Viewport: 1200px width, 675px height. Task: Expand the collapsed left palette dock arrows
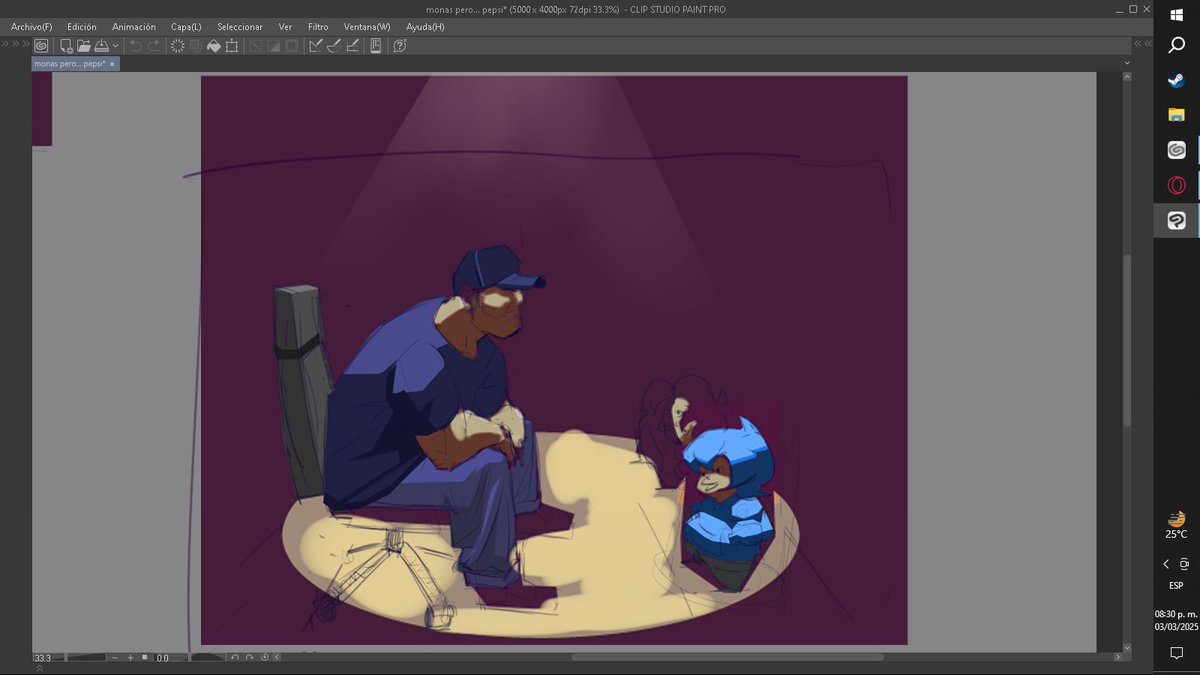pos(15,44)
